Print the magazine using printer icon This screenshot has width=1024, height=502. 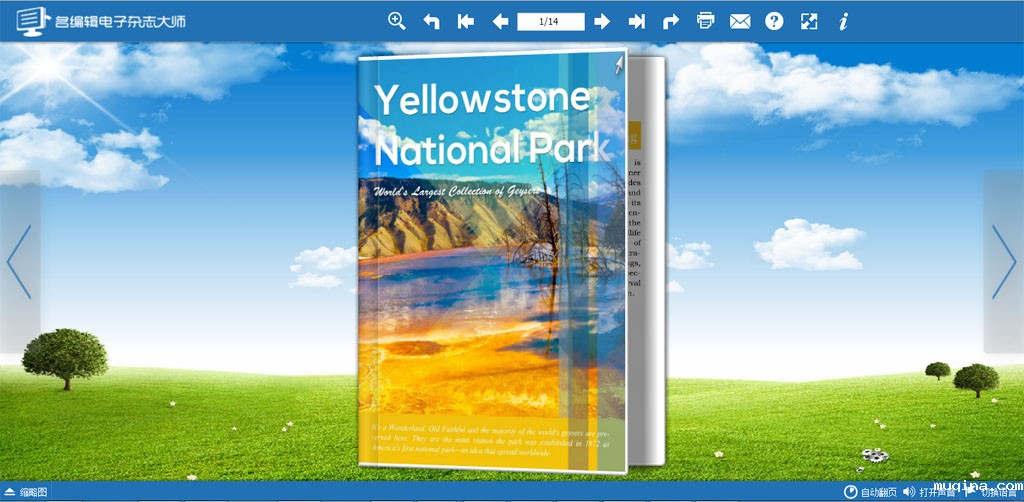706,21
